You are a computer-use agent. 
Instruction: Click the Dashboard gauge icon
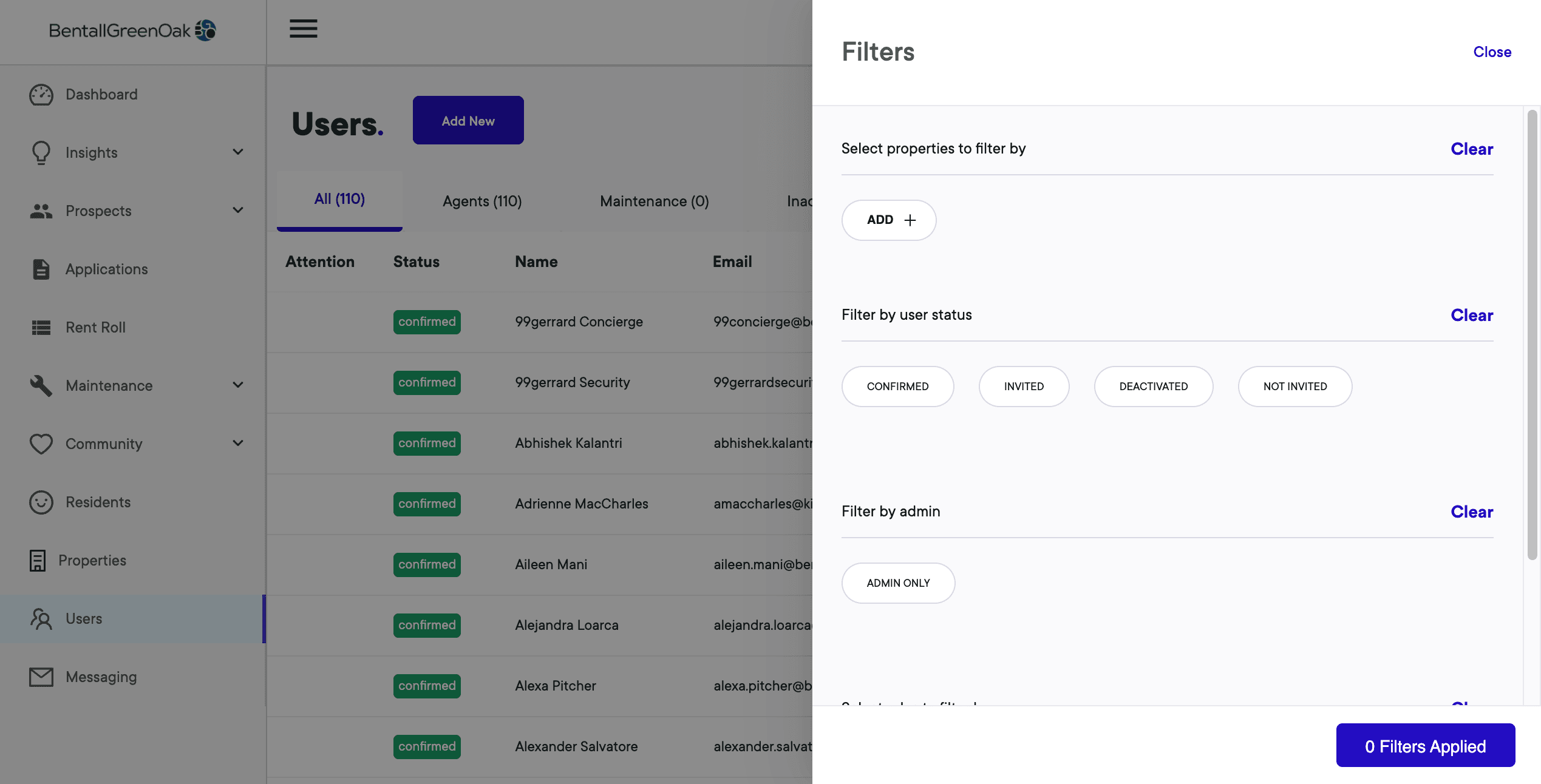[x=41, y=95]
